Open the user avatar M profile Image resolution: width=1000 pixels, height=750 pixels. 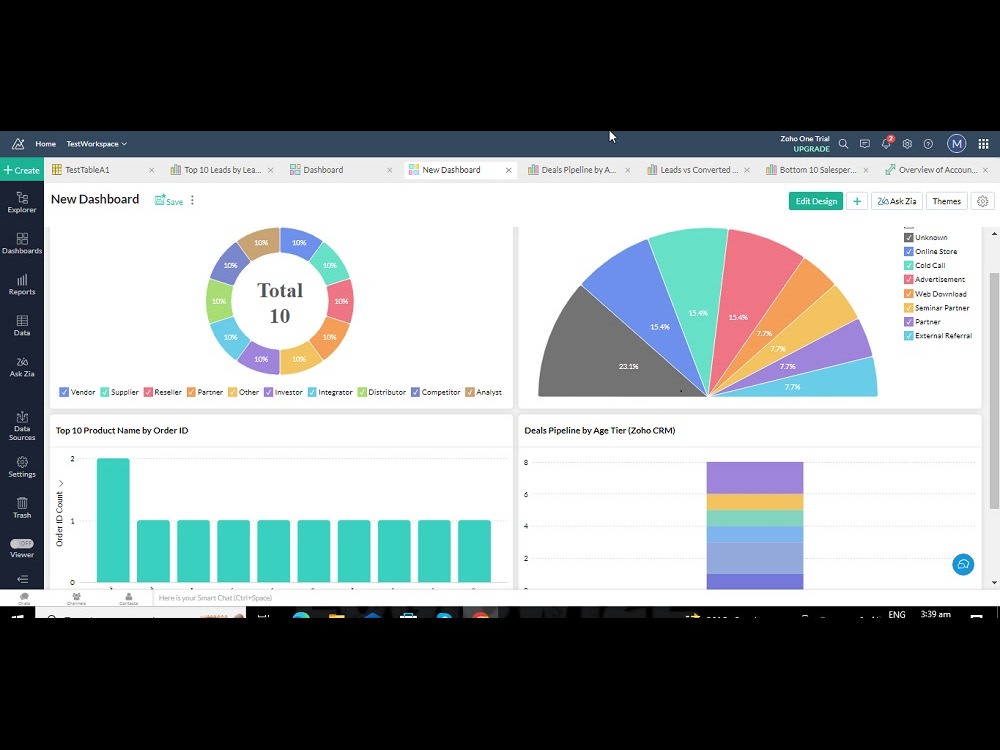(956, 144)
